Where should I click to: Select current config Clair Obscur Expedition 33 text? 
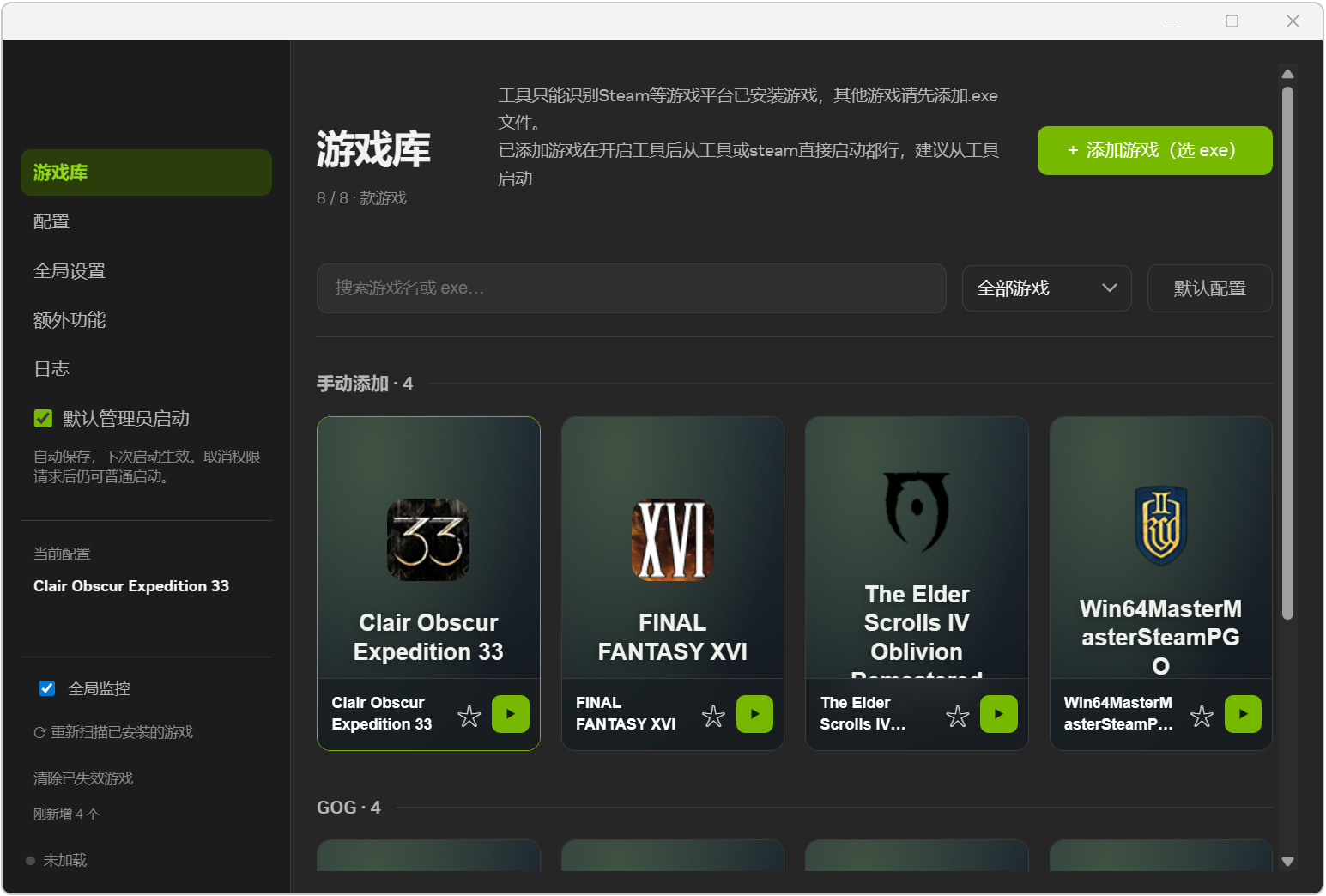pos(131,586)
